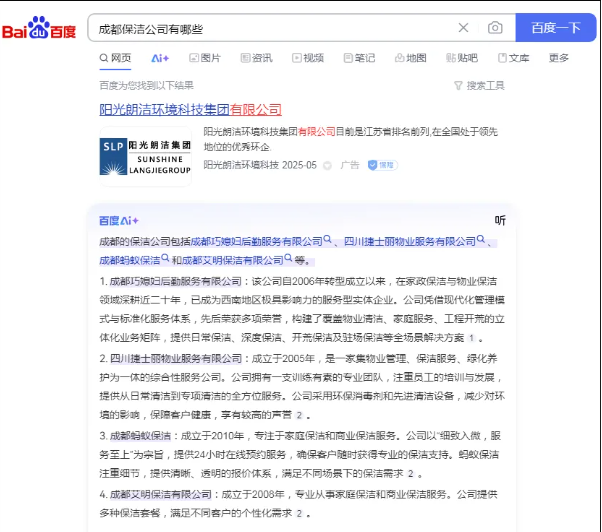Viewport: 602px width, 532px height.
Task: Clear the search box with the X icon
Action: click(x=463, y=28)
